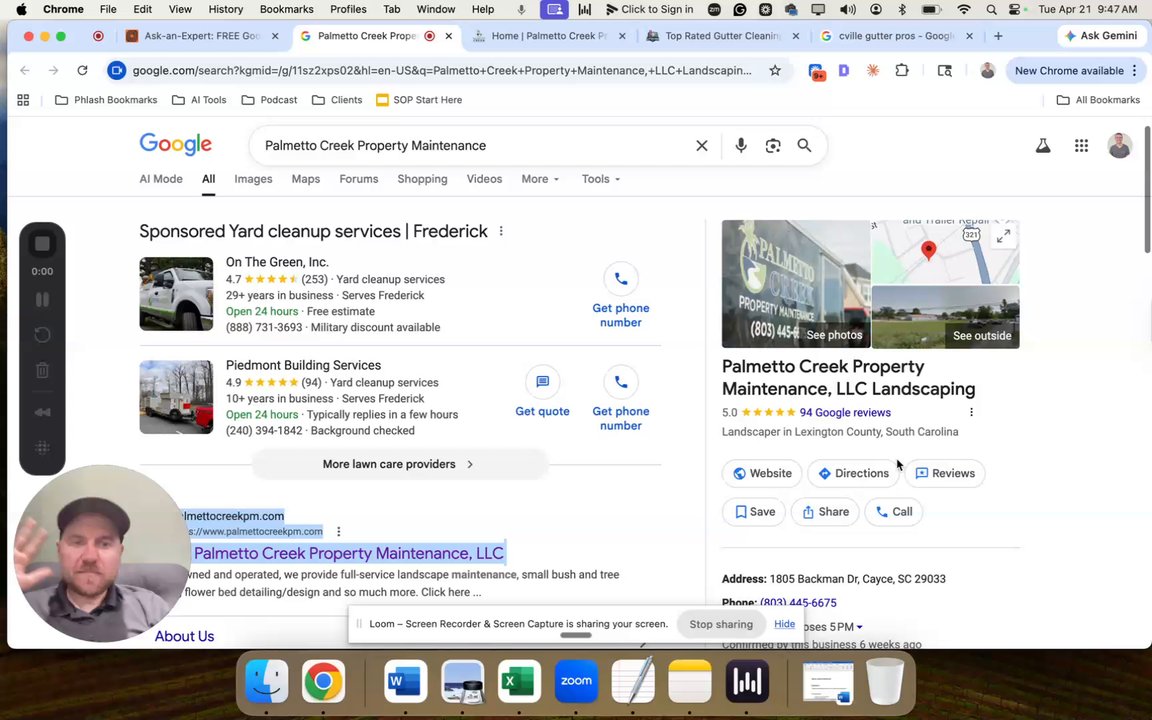Click the phone icon for Piedmont Building Services
Image resolution: width=1152 pixels, height=720 pixels.
pyautogui.click(x=621, y=382)
